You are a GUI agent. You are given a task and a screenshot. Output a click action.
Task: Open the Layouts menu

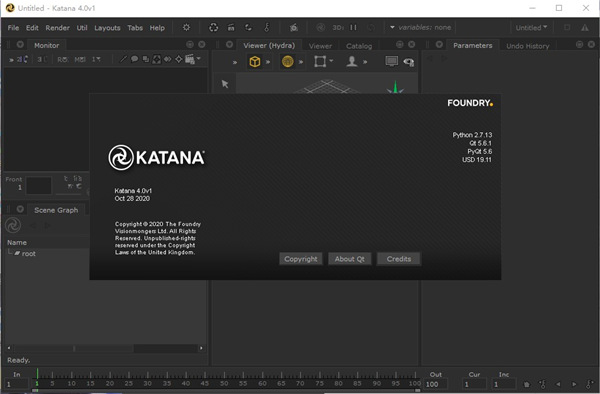point(107,28)
